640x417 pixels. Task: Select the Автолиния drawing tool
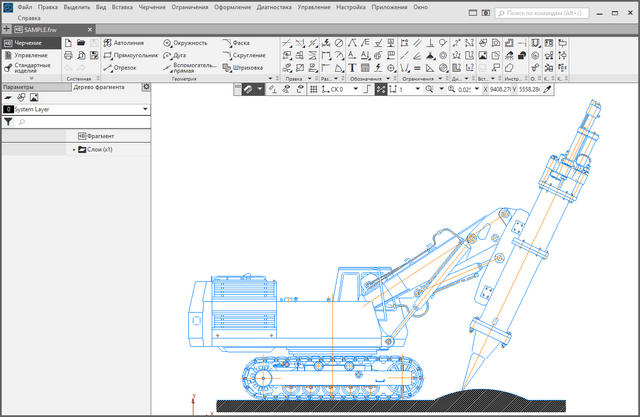coord(128,44)
